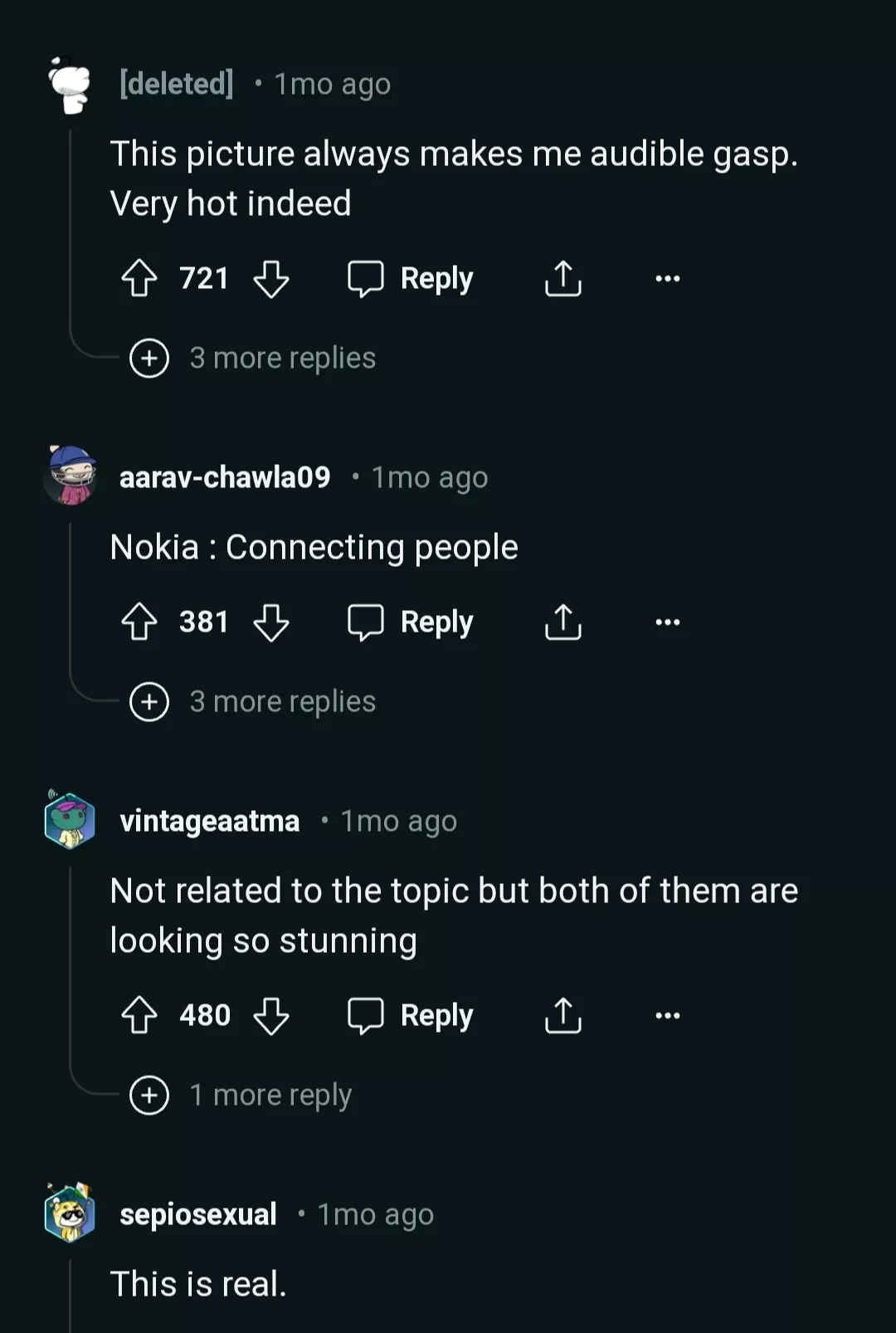The height and width of the screenshot is (1333, 896).
Task: Share the deleted user's comment
Action: tap(563, 278)
